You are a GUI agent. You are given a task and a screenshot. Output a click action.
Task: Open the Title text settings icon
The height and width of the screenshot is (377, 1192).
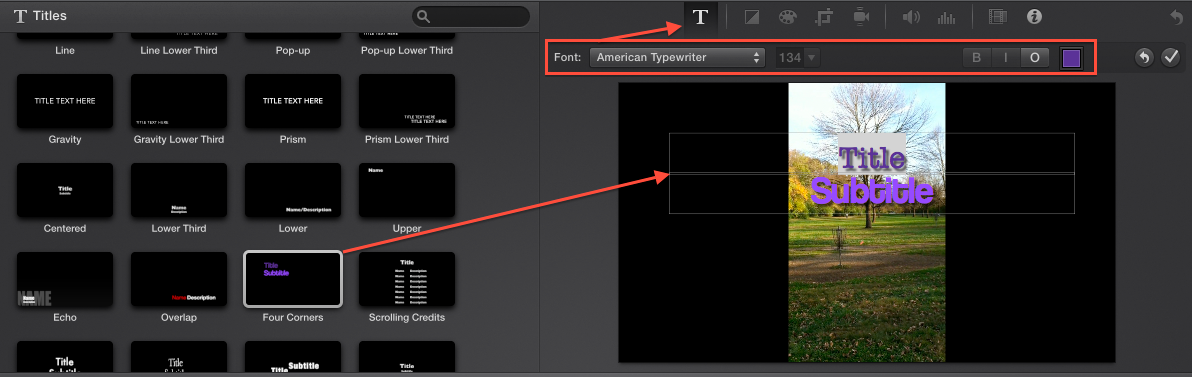coord(700,17)
